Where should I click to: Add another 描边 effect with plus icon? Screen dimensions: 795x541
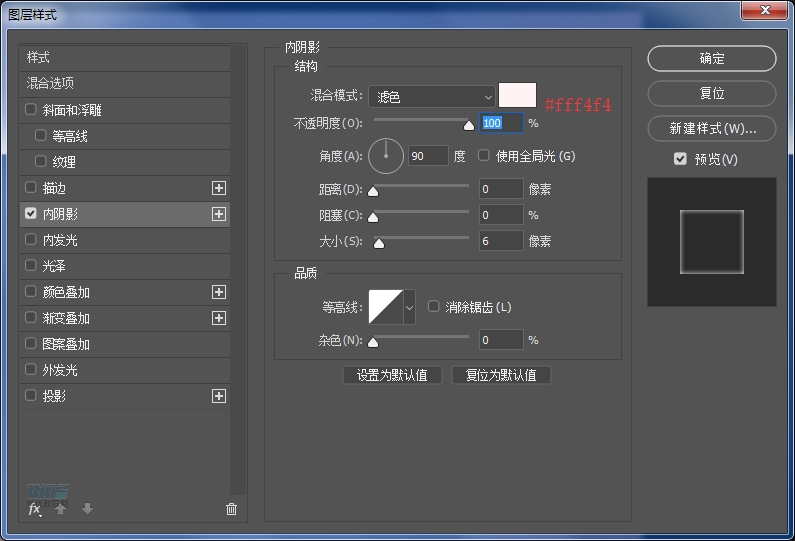pos(219,188)
